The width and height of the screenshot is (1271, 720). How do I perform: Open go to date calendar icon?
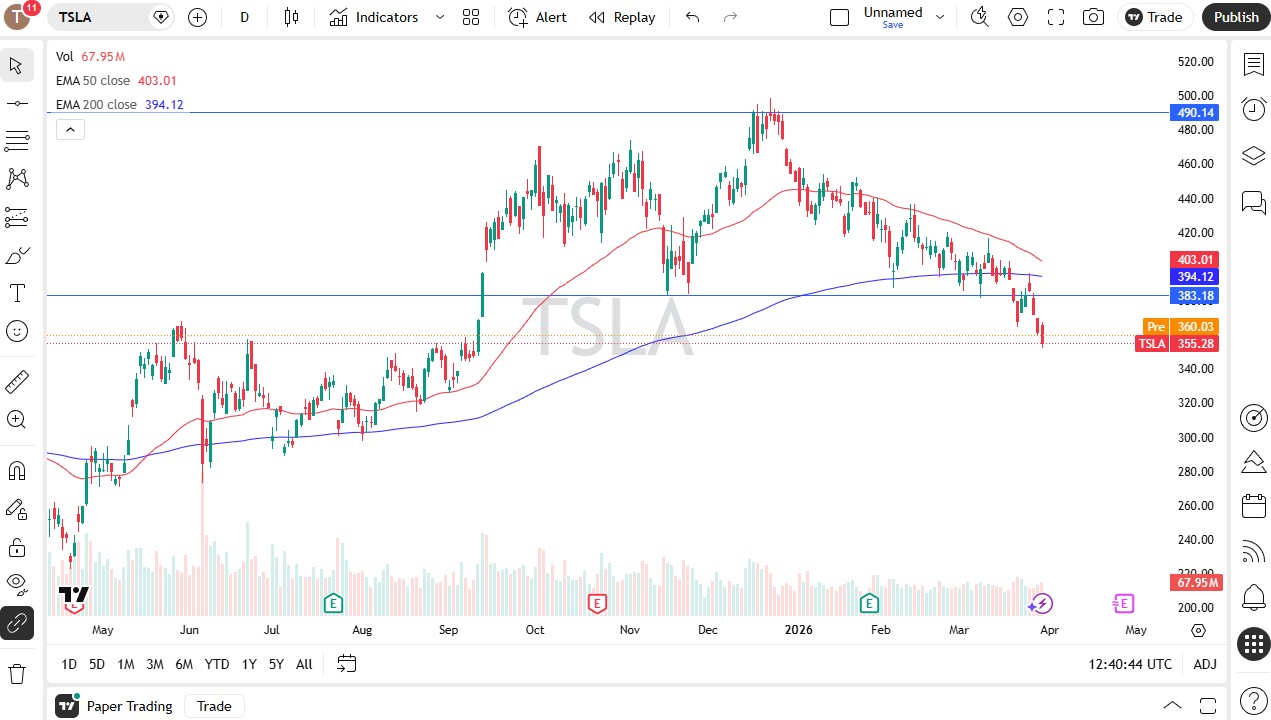(x=347, y=664)
